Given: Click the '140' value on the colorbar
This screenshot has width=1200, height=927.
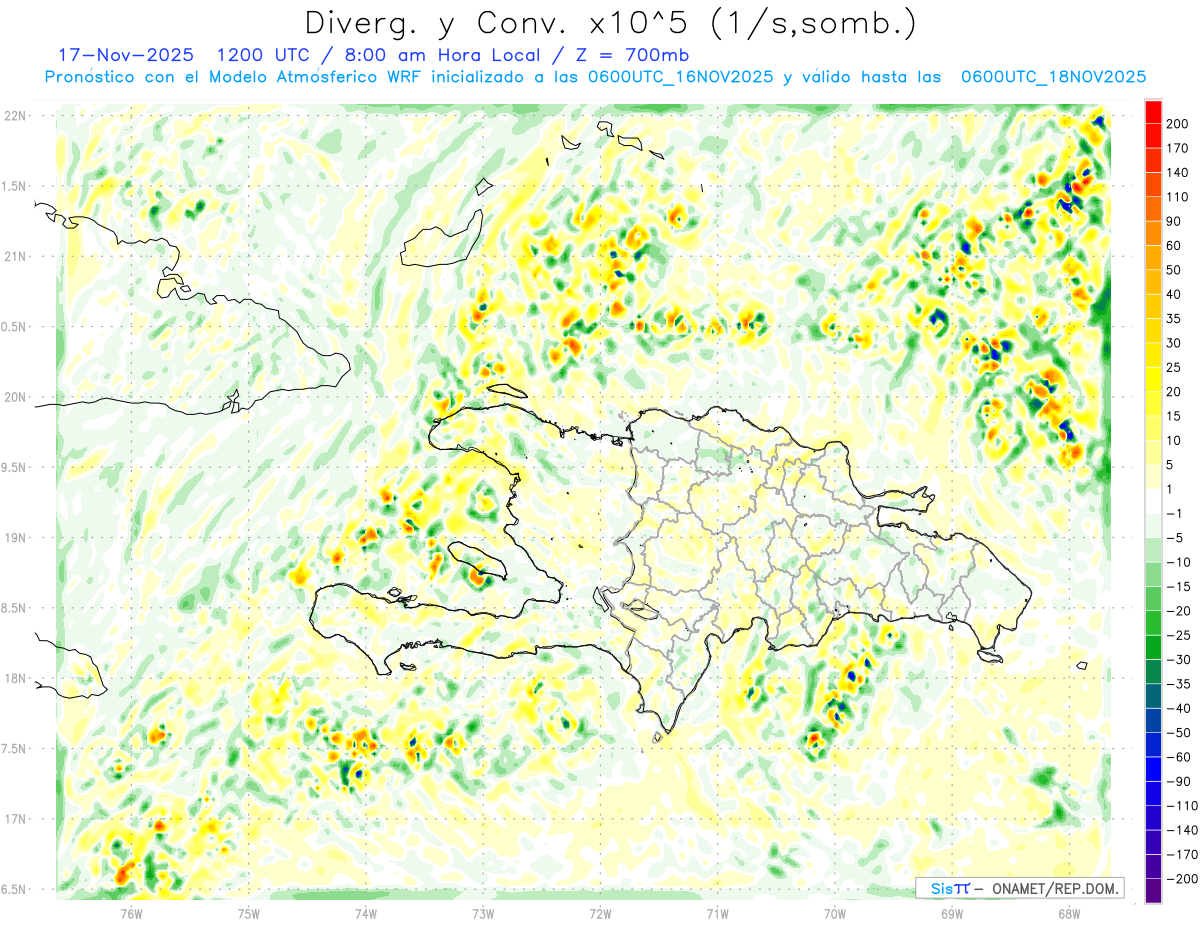Looking at the screenshot, I should (1177, 173).
